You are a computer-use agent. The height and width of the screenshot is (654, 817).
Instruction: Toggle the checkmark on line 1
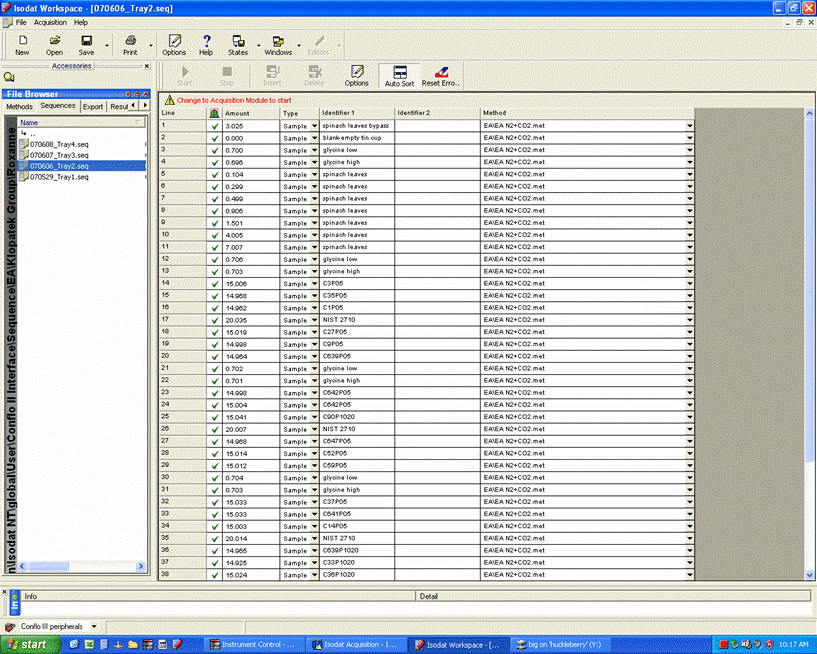[x=215, y=126]
